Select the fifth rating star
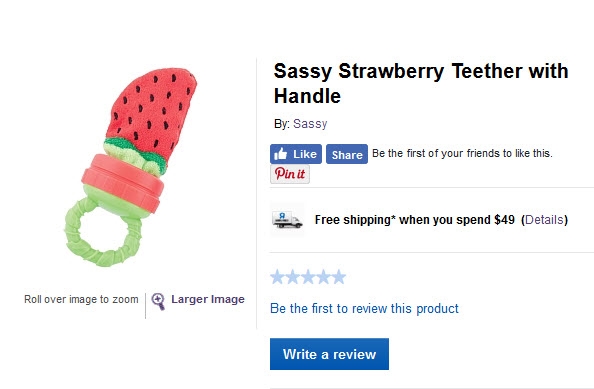This screenshot has width=594, height=389. point(339,277)
